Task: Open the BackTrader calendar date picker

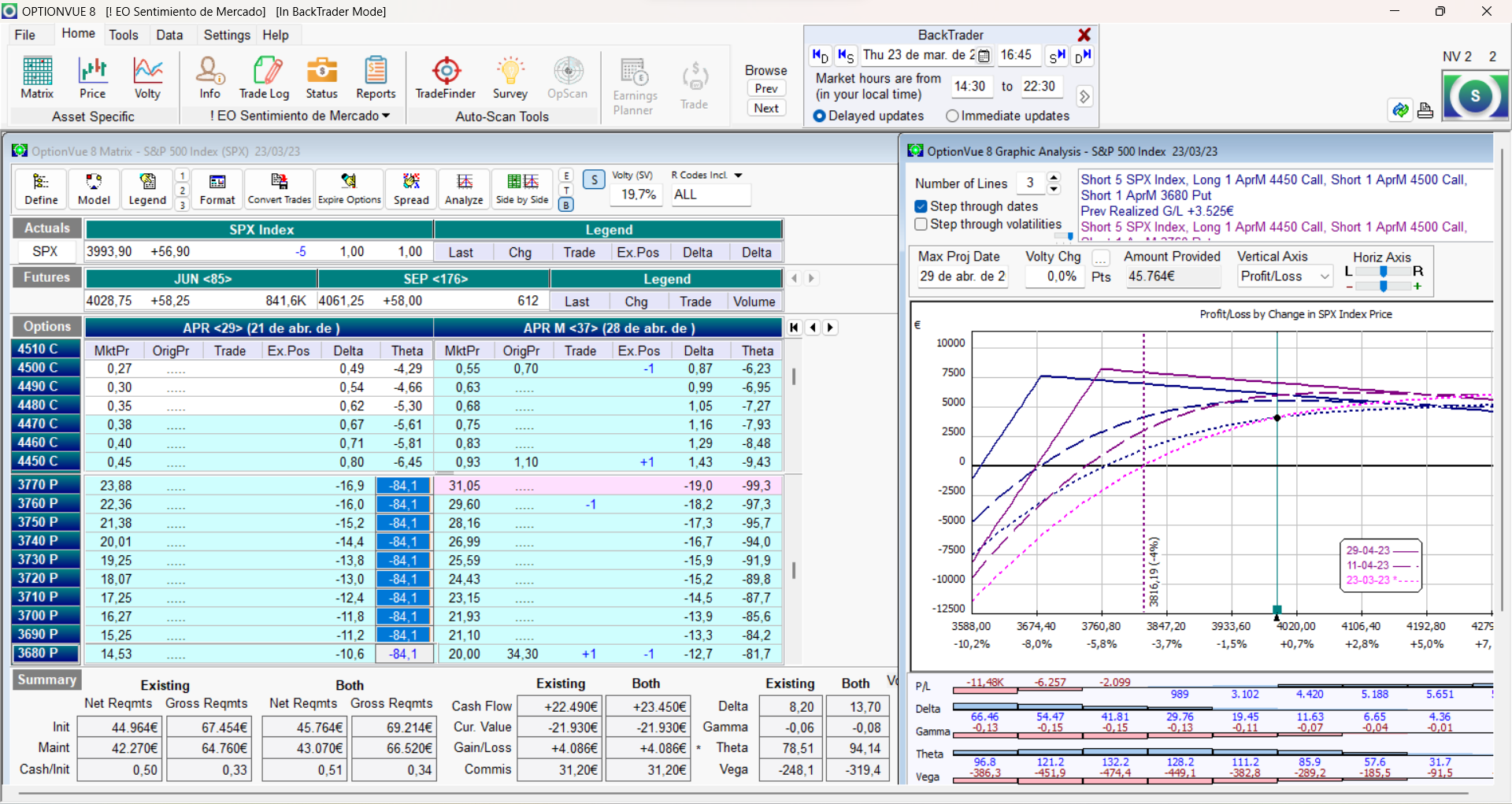Action: 984,56
